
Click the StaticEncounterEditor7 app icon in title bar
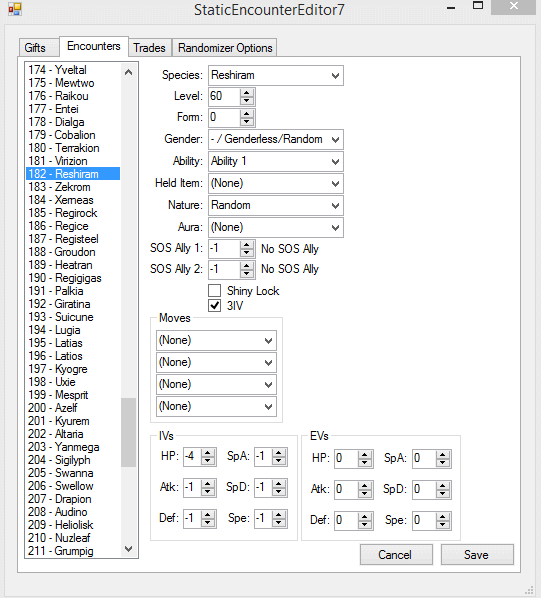coord(15,9)
